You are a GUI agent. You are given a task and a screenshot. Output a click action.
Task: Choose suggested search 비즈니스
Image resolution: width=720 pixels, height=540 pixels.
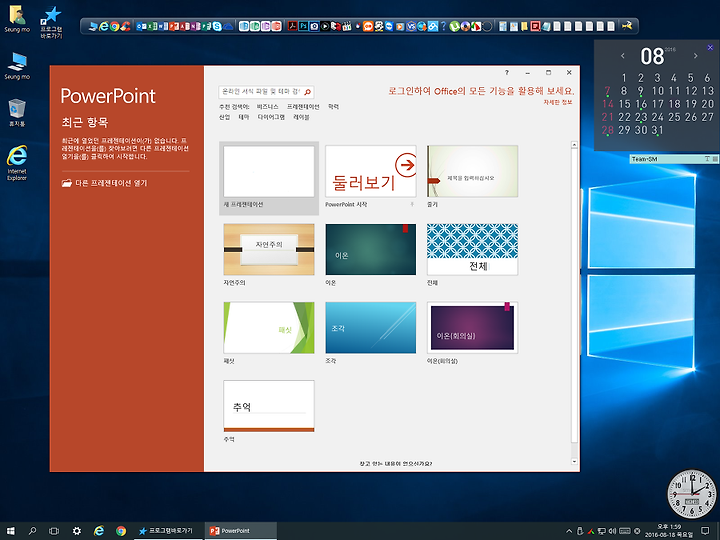268,107
